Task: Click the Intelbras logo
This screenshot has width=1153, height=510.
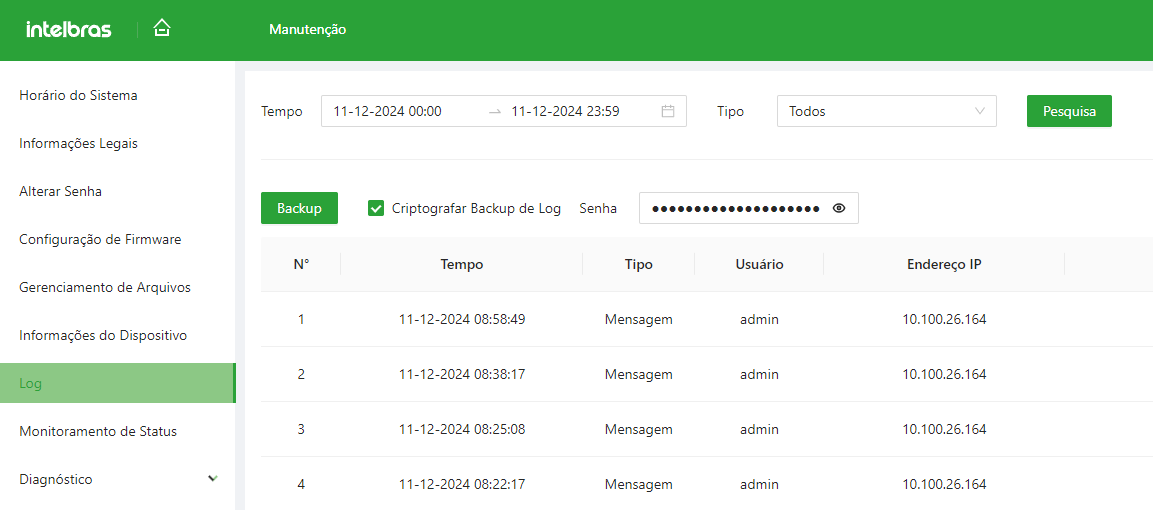Action: tap(69, 30)
